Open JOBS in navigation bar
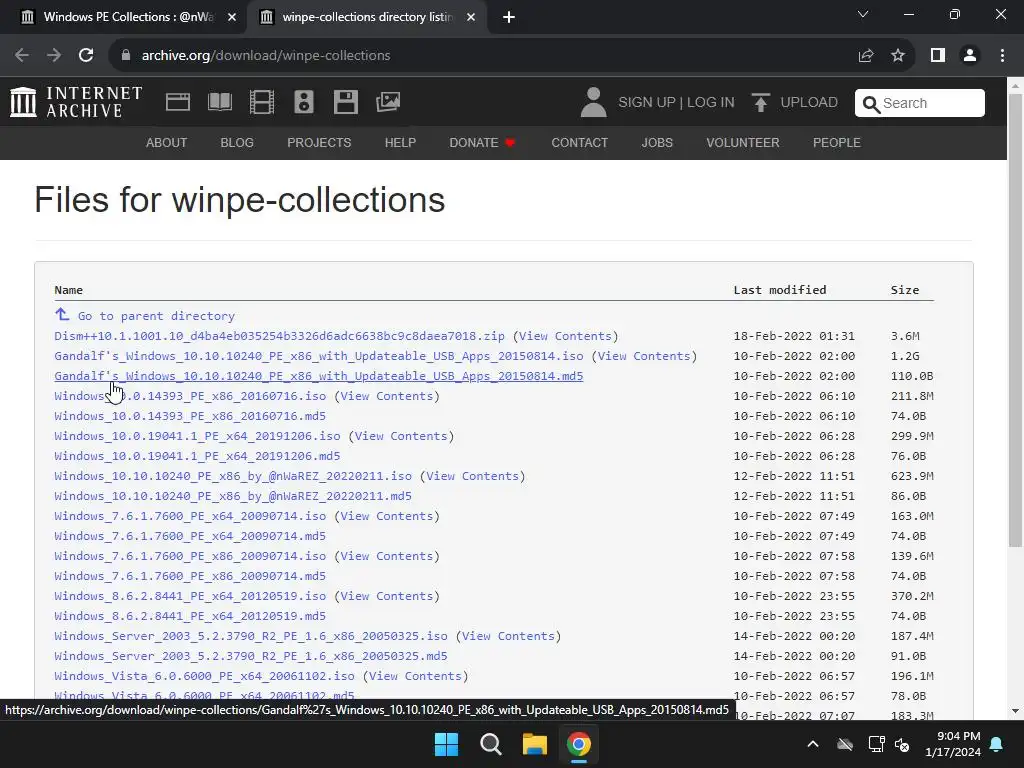Viewport: 1024px width, 768px height. (657, 142)
